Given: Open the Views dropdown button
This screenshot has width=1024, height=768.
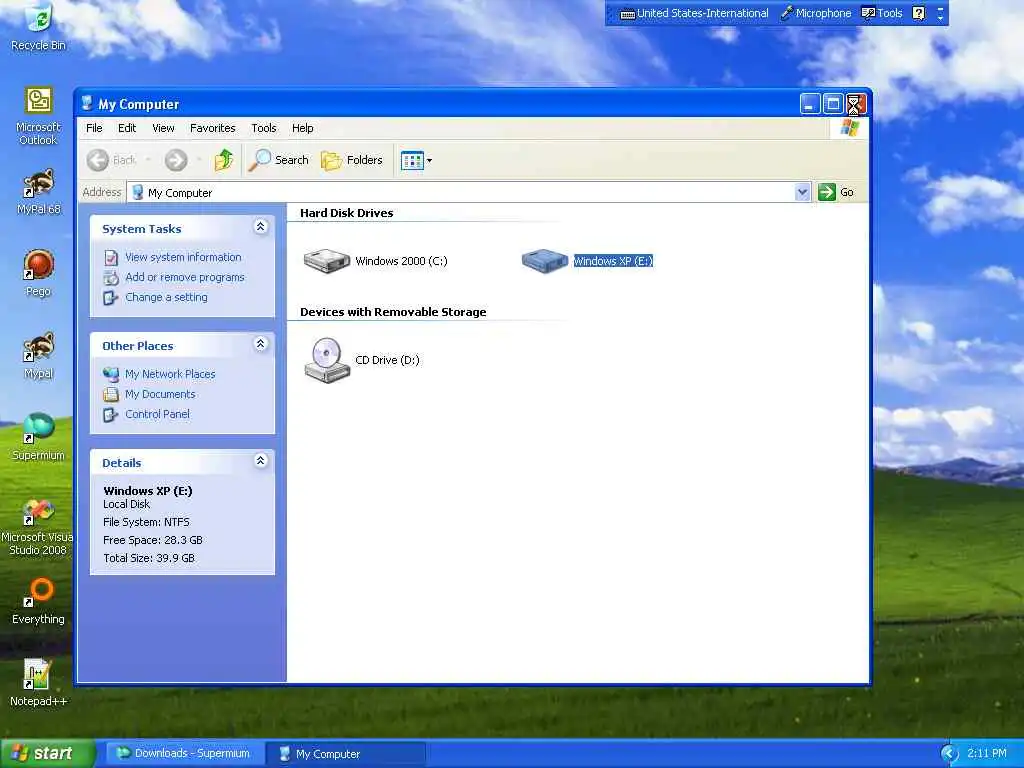Looking at the screenshot, I should pyautogui.click(x=416, y=160).
